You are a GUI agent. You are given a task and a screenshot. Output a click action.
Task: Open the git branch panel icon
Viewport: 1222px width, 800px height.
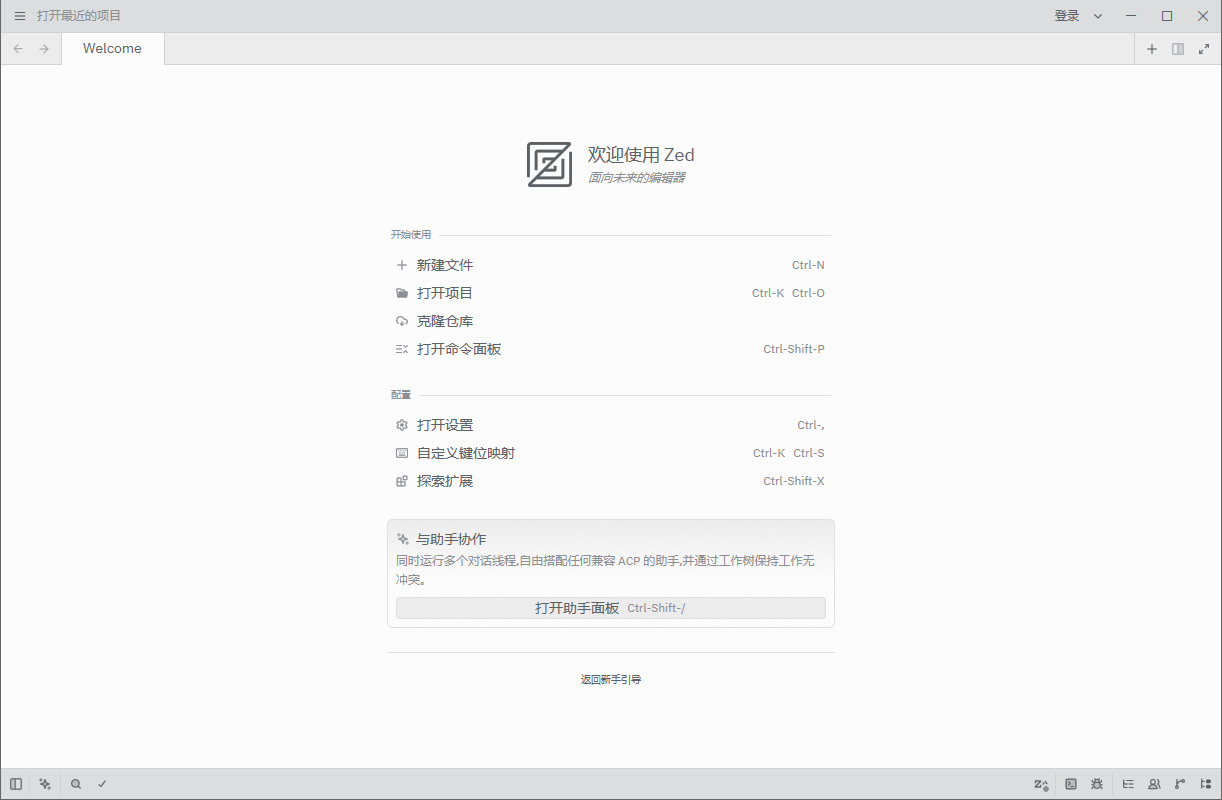pos(1180,784)
